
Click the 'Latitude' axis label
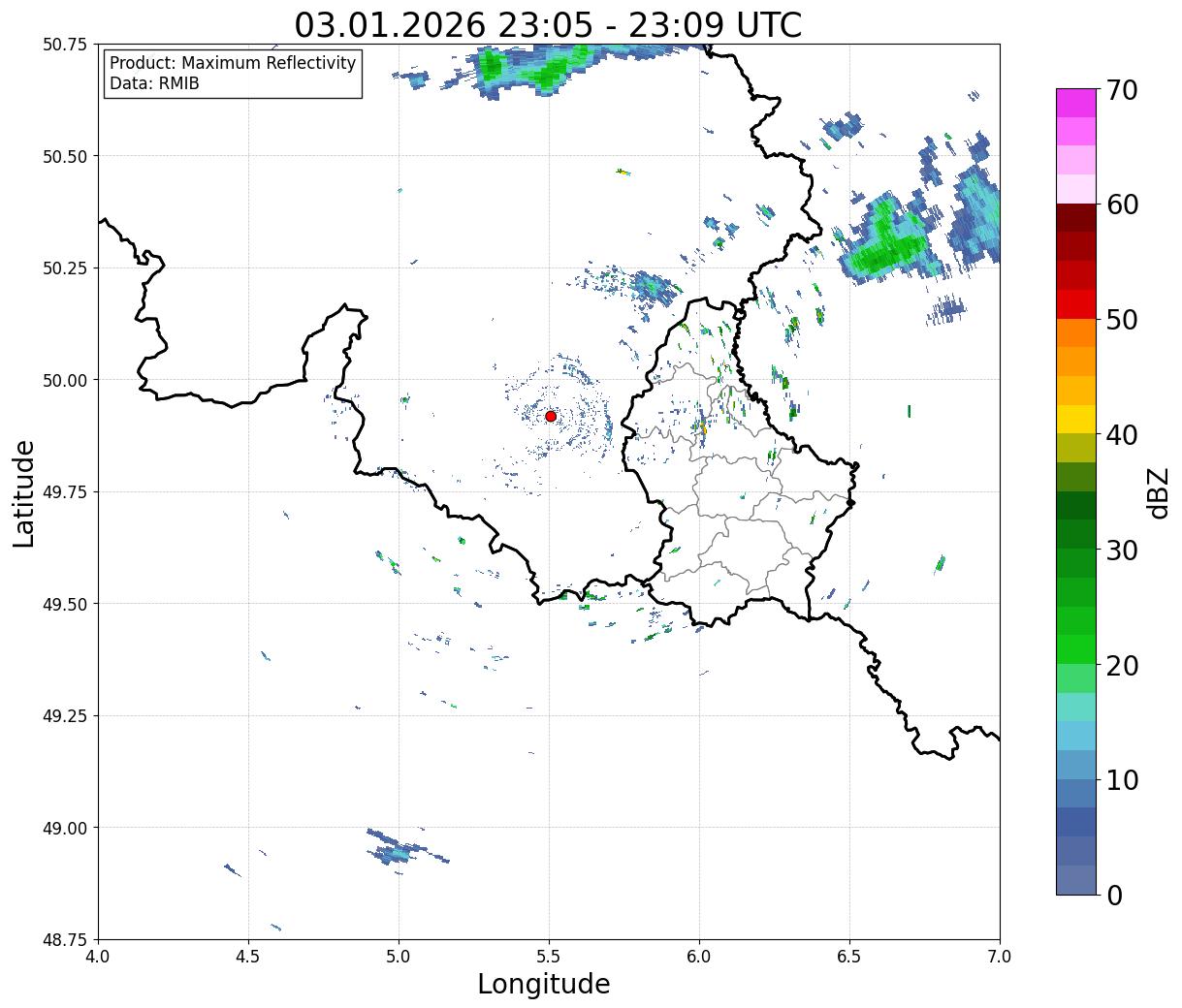click(x=24, y=492)
